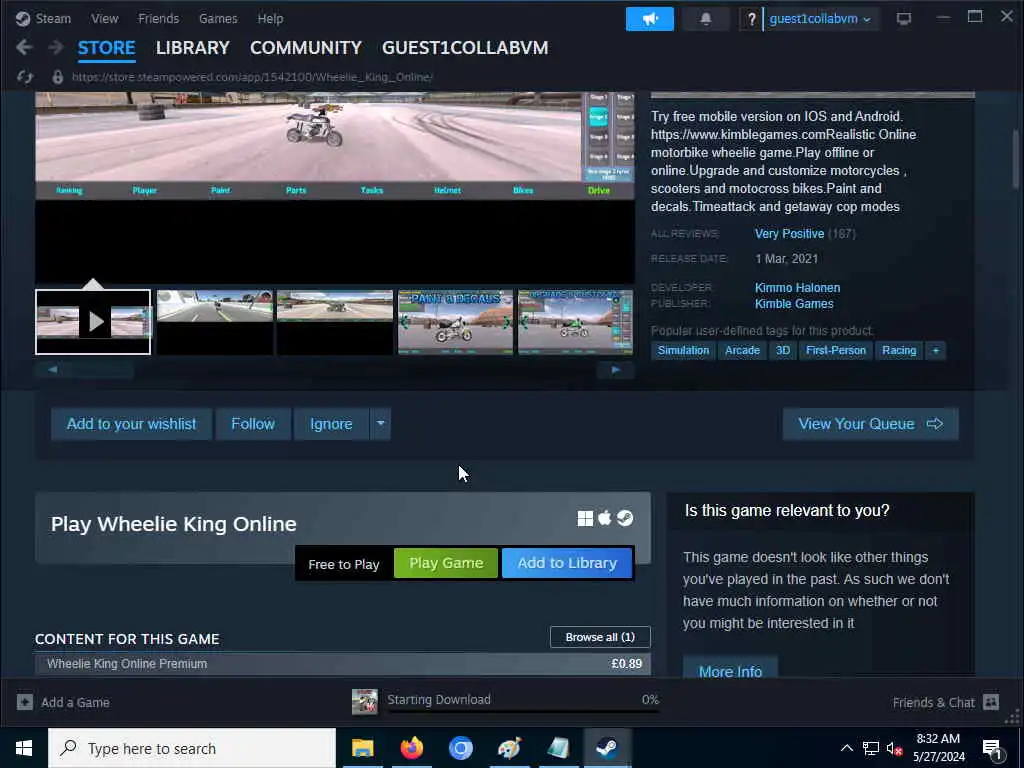Expand the Ignore options dropdown arrow
The height and width of the screenshot is (768, 1024).
[380, 424]
